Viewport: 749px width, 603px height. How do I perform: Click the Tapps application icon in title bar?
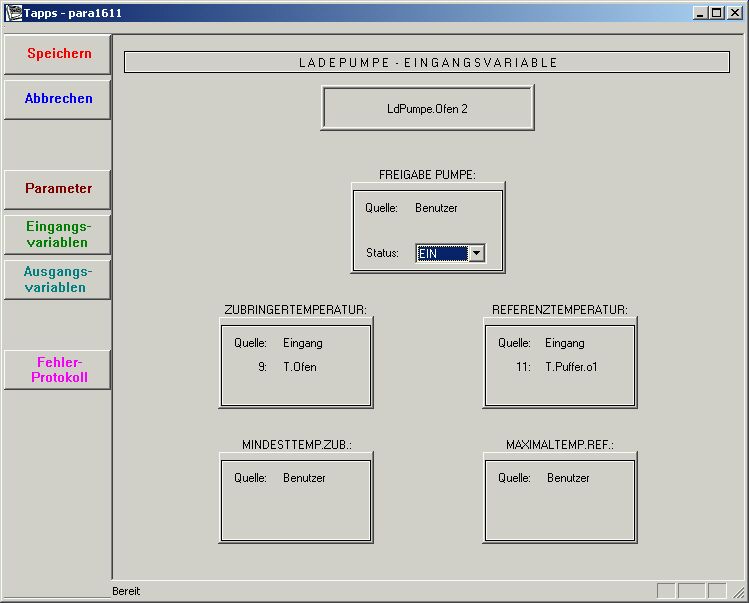[x=13, y=13]
